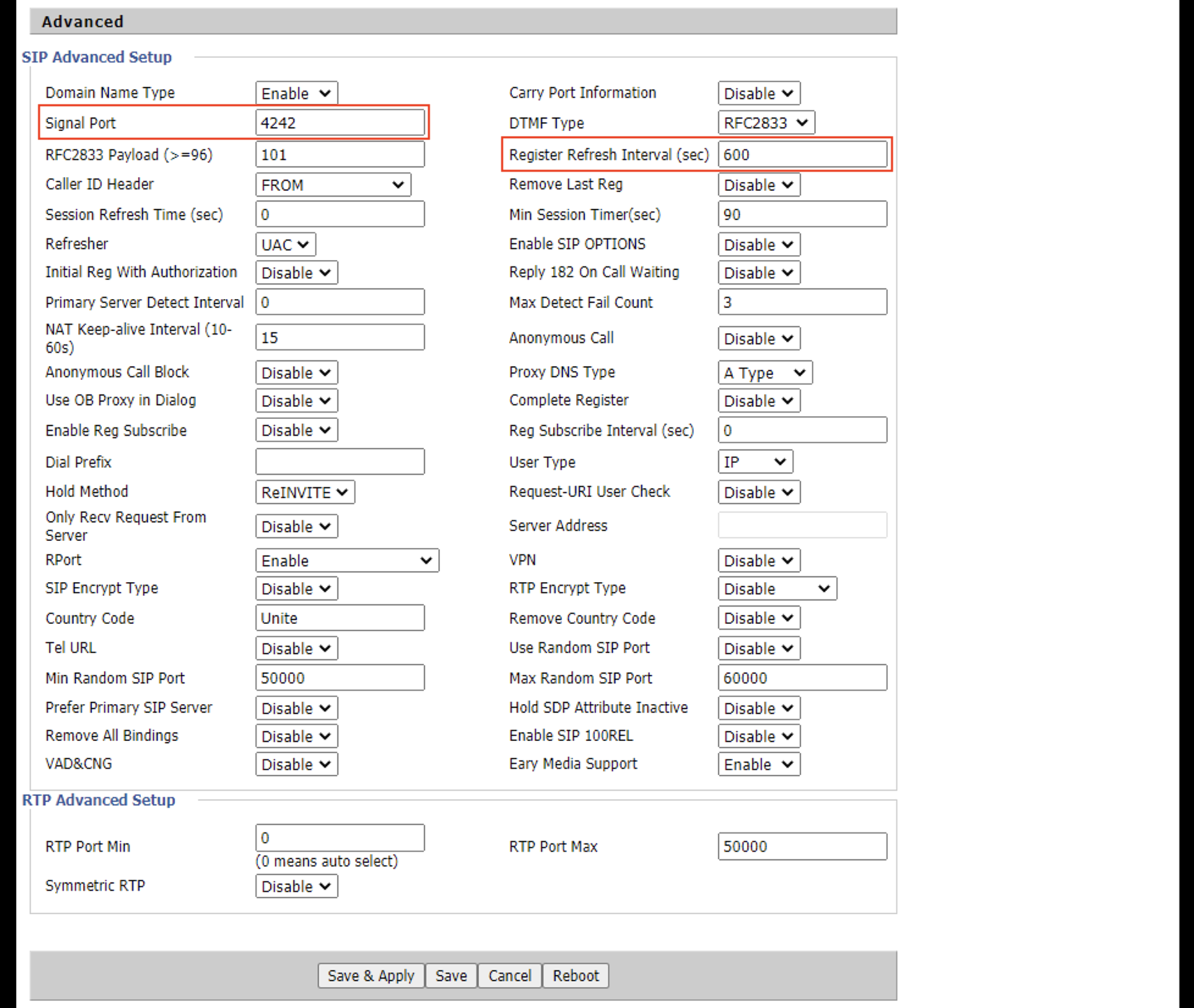Image resolution: width=1194 pixels, height=1008 pixels.
Task: Open the Carry Port Information dropdown
Action: point(759,93)
